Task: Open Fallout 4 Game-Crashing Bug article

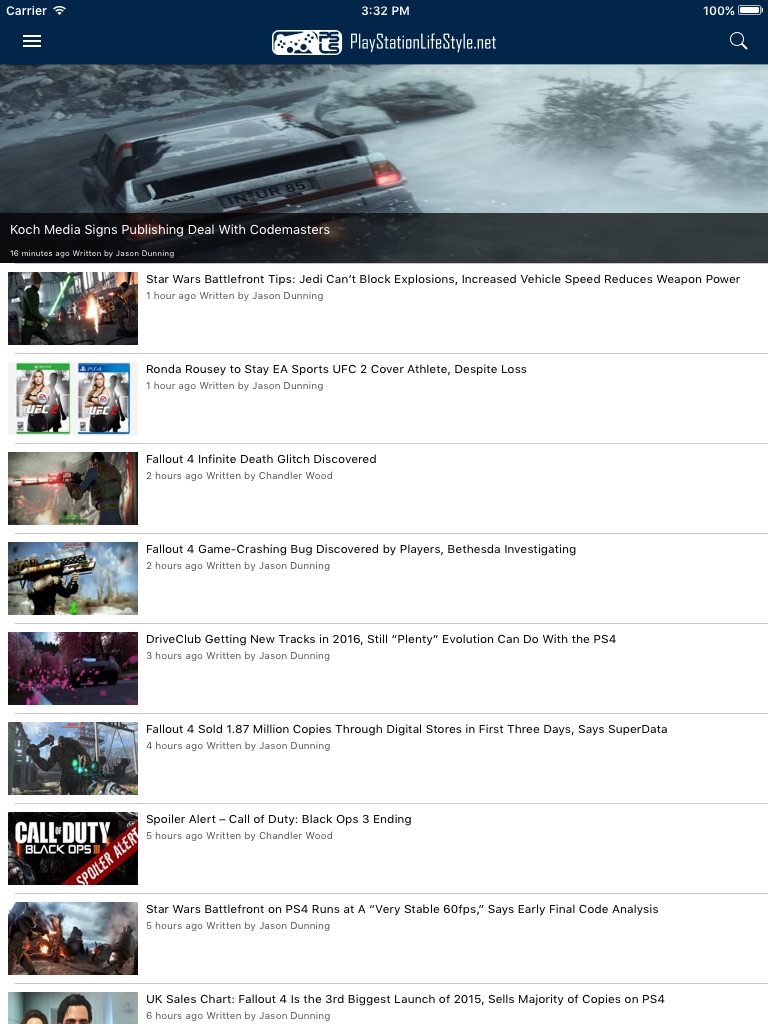Action: pos(361,549)
